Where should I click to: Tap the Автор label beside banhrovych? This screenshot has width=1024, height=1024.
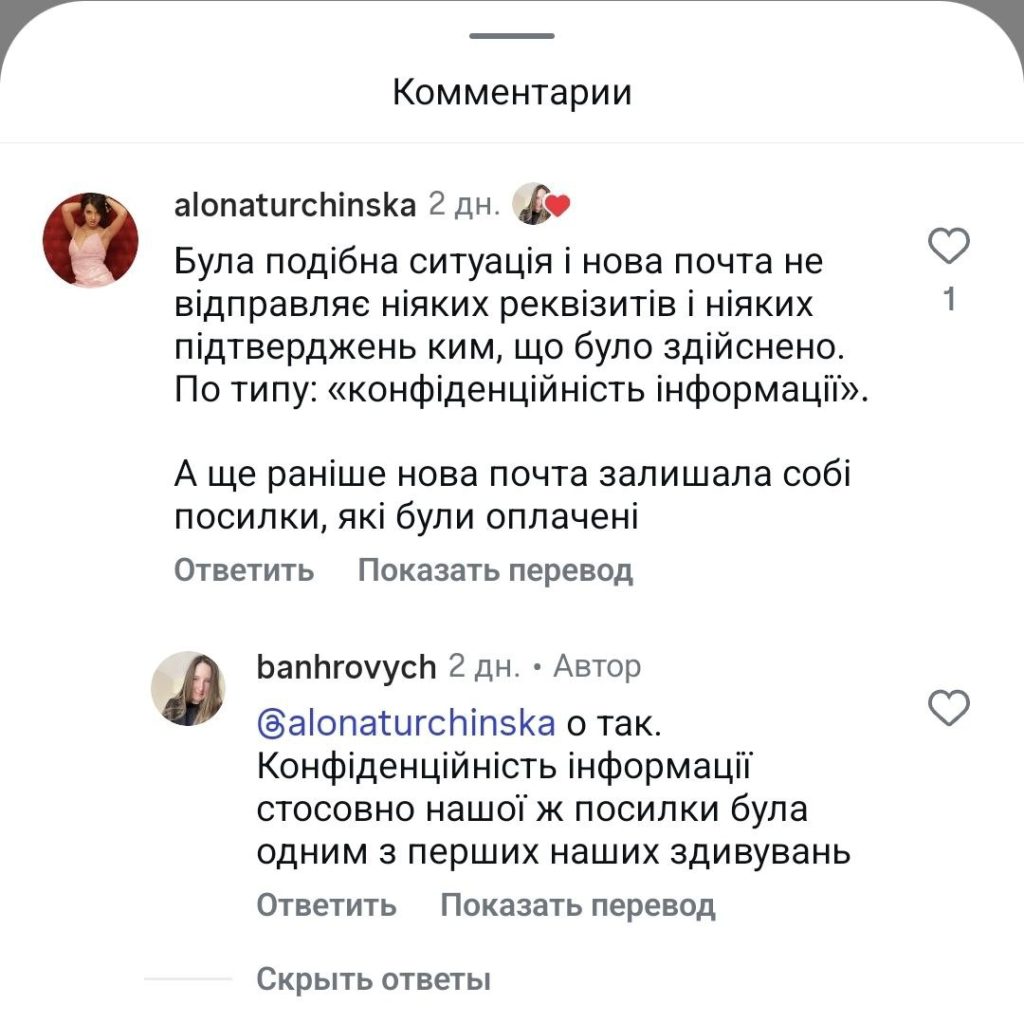597,667
